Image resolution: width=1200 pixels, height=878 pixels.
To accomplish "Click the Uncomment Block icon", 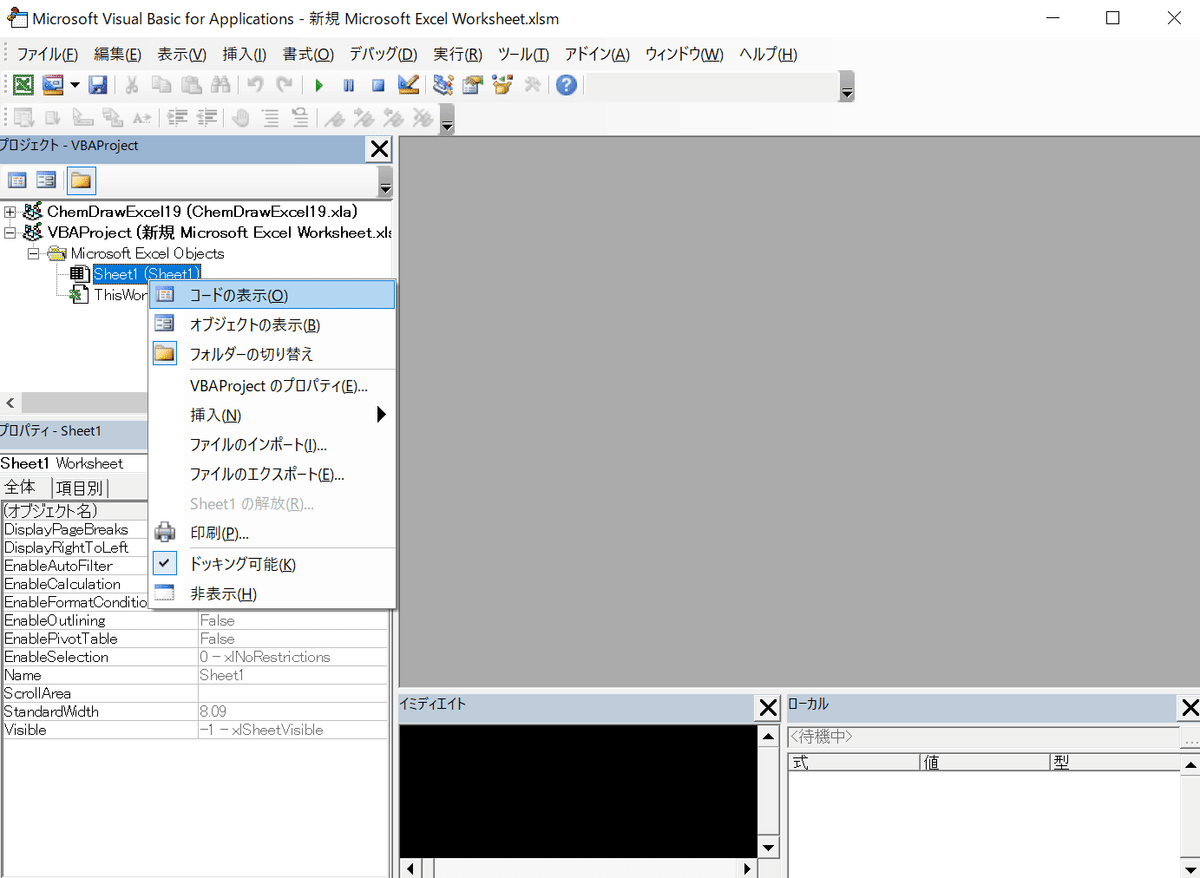I will tap(299, 118).
